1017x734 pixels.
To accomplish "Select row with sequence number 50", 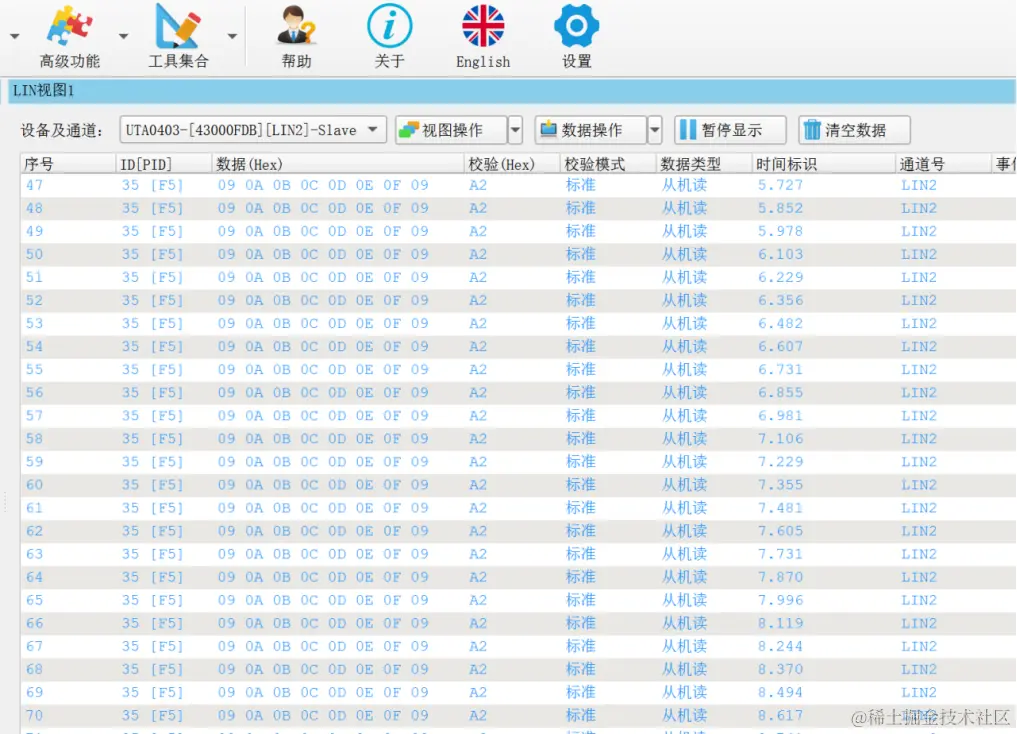I will point(518,254).
